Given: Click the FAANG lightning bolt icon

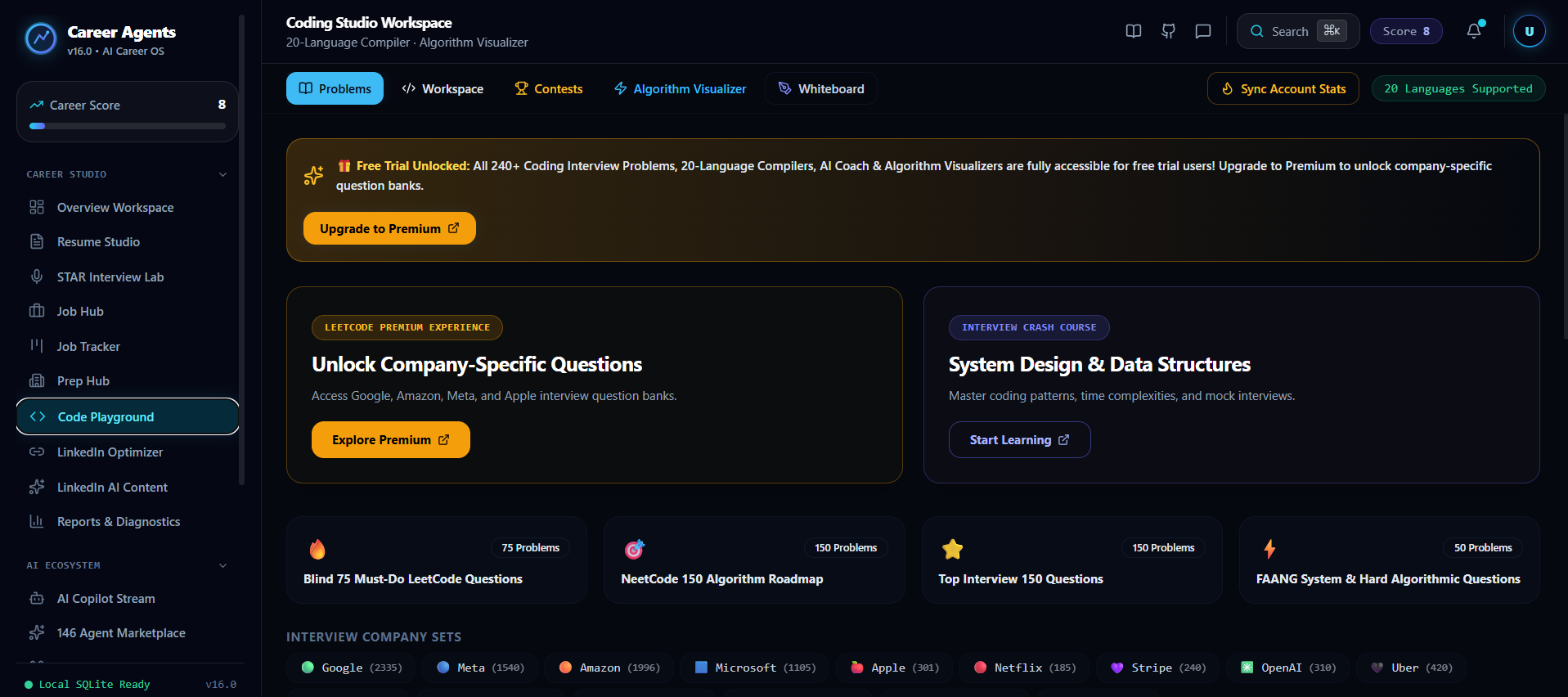Looking at the screenshot, I should 1269,548.
